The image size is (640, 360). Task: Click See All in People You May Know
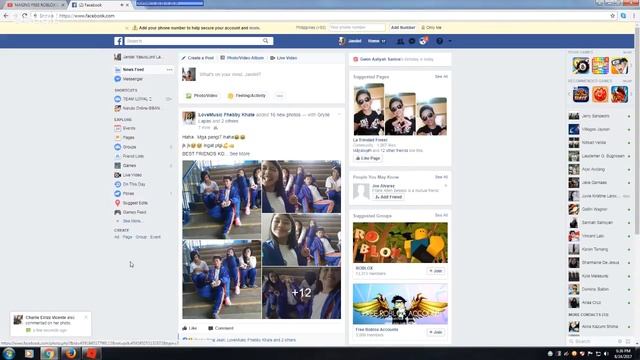point(441,177)
